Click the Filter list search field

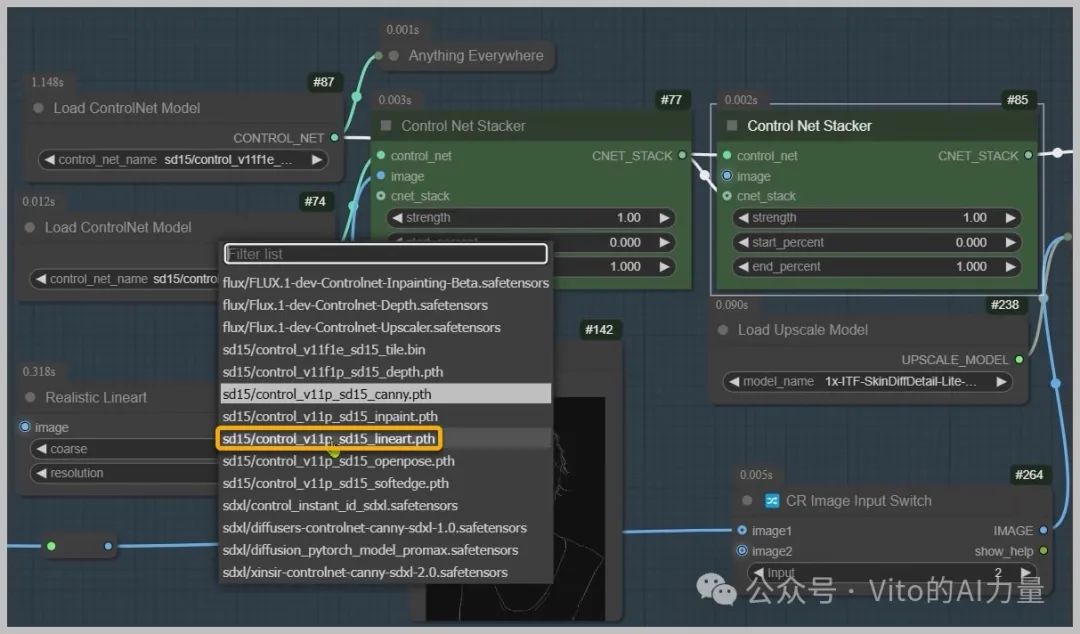386,254
